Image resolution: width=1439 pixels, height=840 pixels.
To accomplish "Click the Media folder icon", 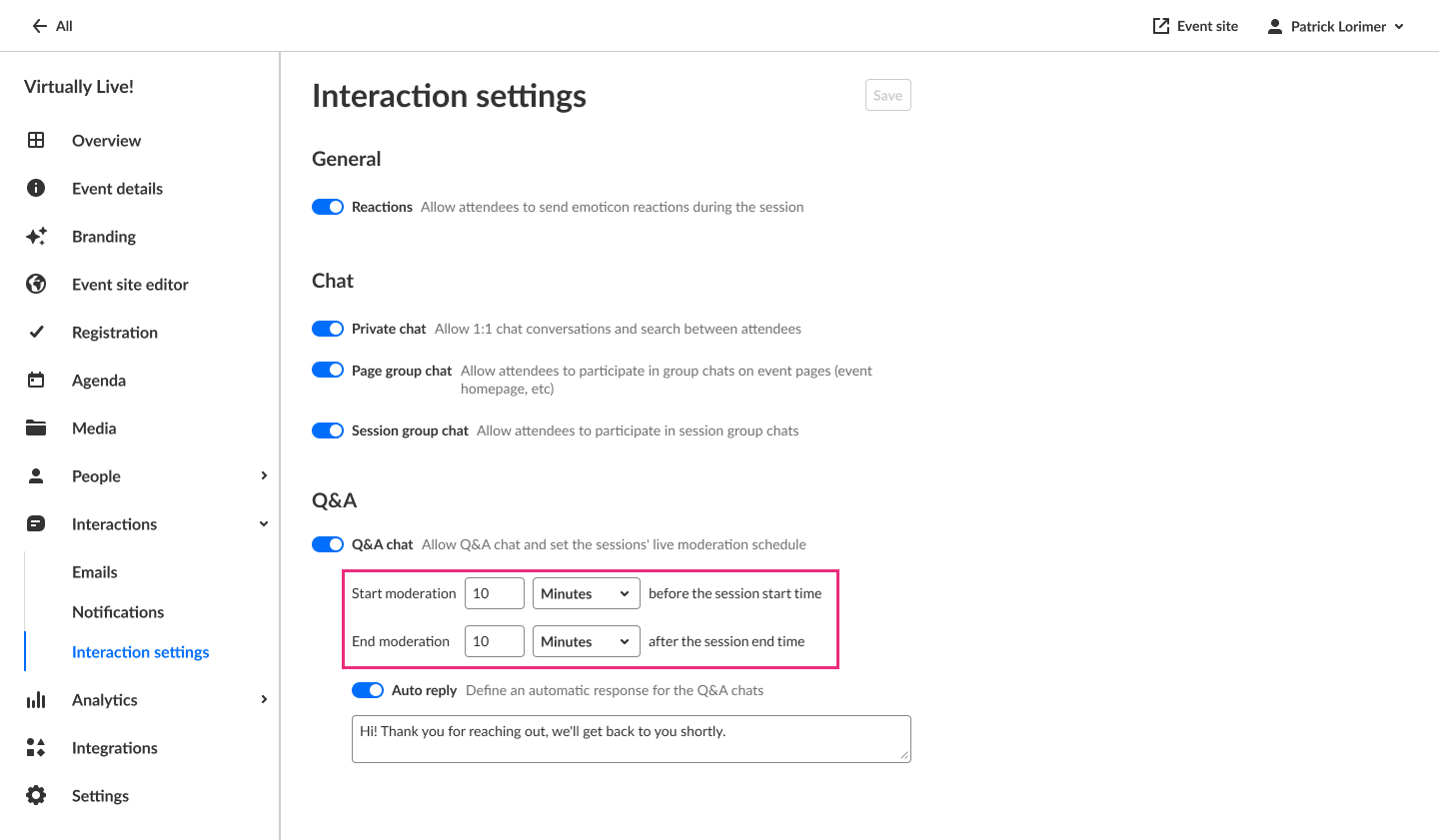I will tap(36, 427).
